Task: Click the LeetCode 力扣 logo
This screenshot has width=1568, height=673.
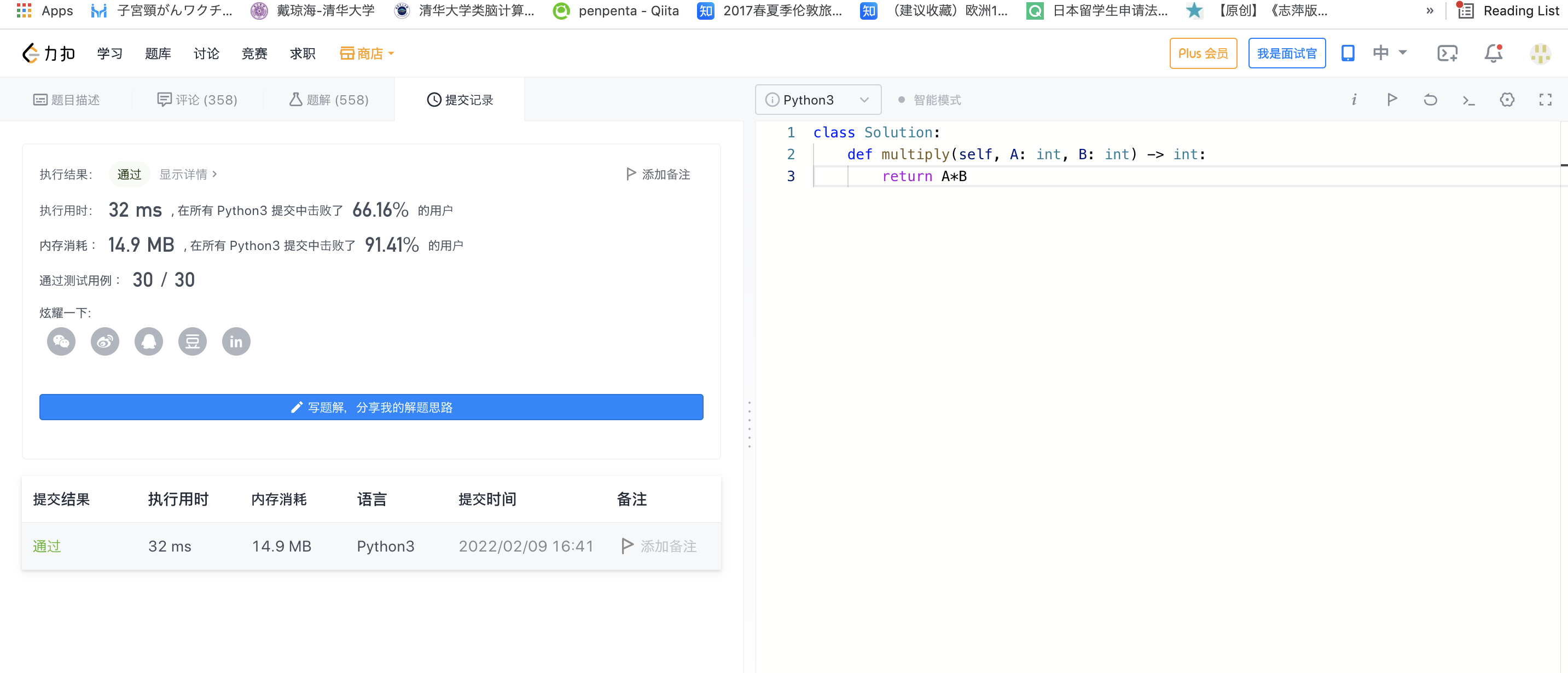Action: pyautogui.click(x=49, y=54)
